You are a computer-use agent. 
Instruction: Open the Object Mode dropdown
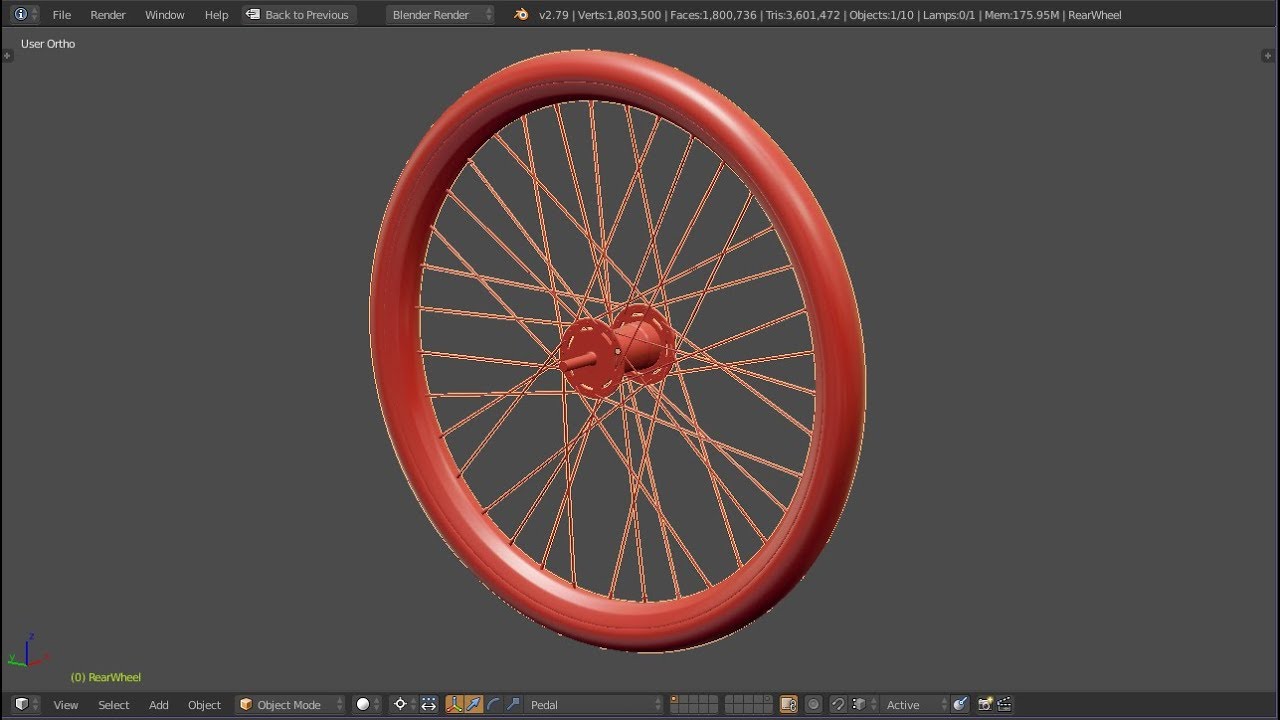click(x=290, y=705)
